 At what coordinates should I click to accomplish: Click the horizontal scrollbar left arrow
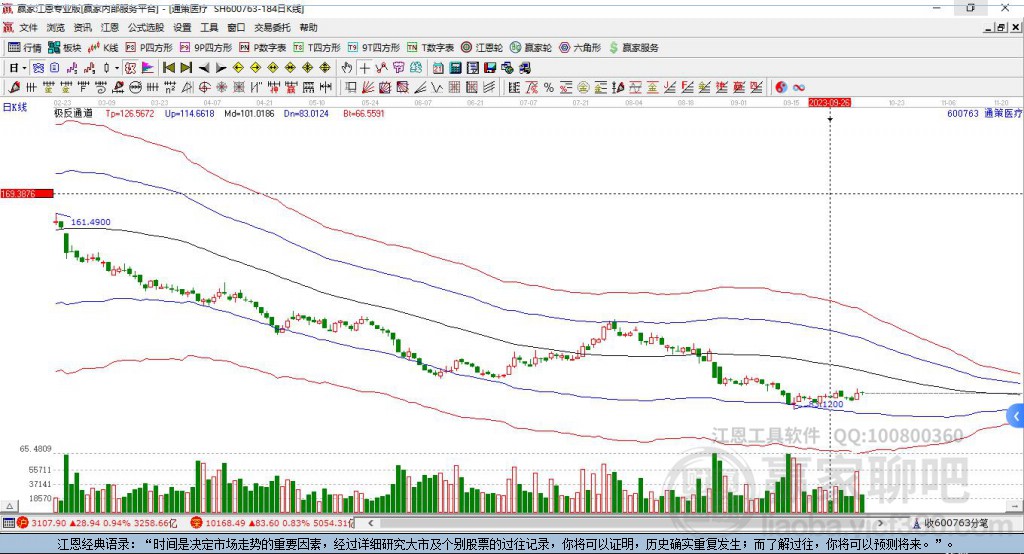371,523
